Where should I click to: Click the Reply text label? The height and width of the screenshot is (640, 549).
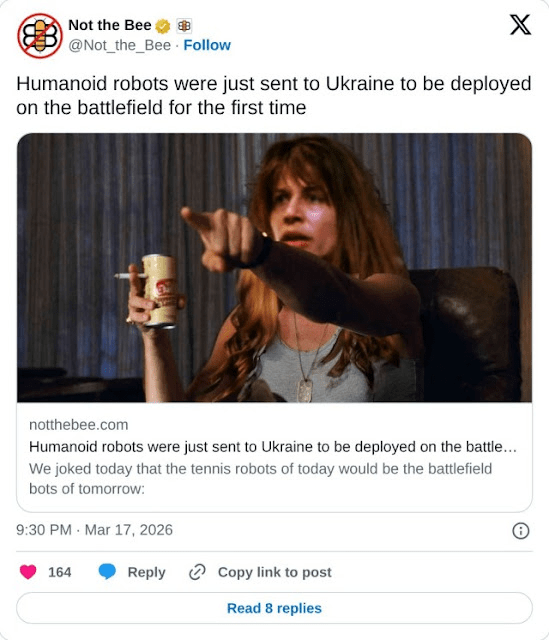147,572
